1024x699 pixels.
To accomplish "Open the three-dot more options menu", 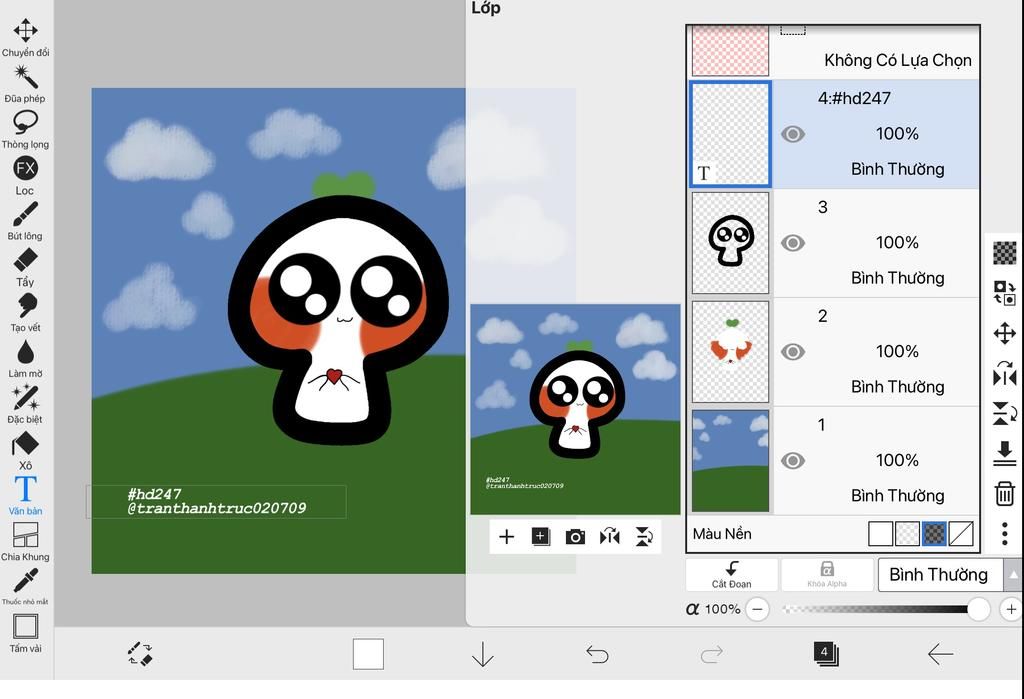I will [1004, 534].
